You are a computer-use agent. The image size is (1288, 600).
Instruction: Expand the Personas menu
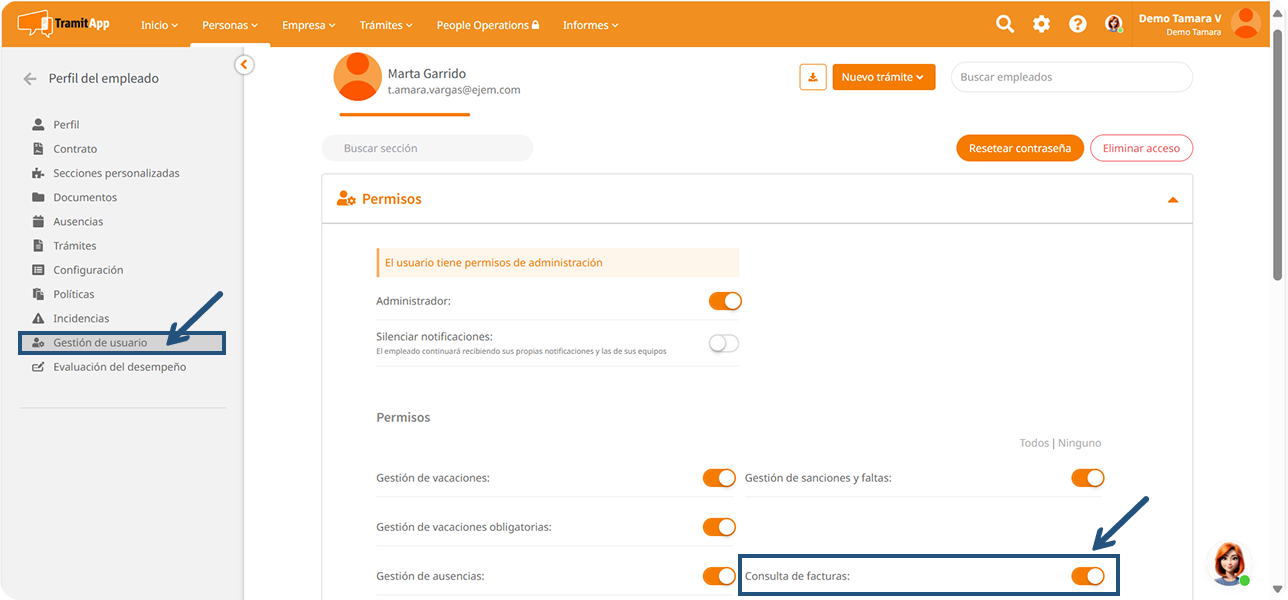pos(229,25)
